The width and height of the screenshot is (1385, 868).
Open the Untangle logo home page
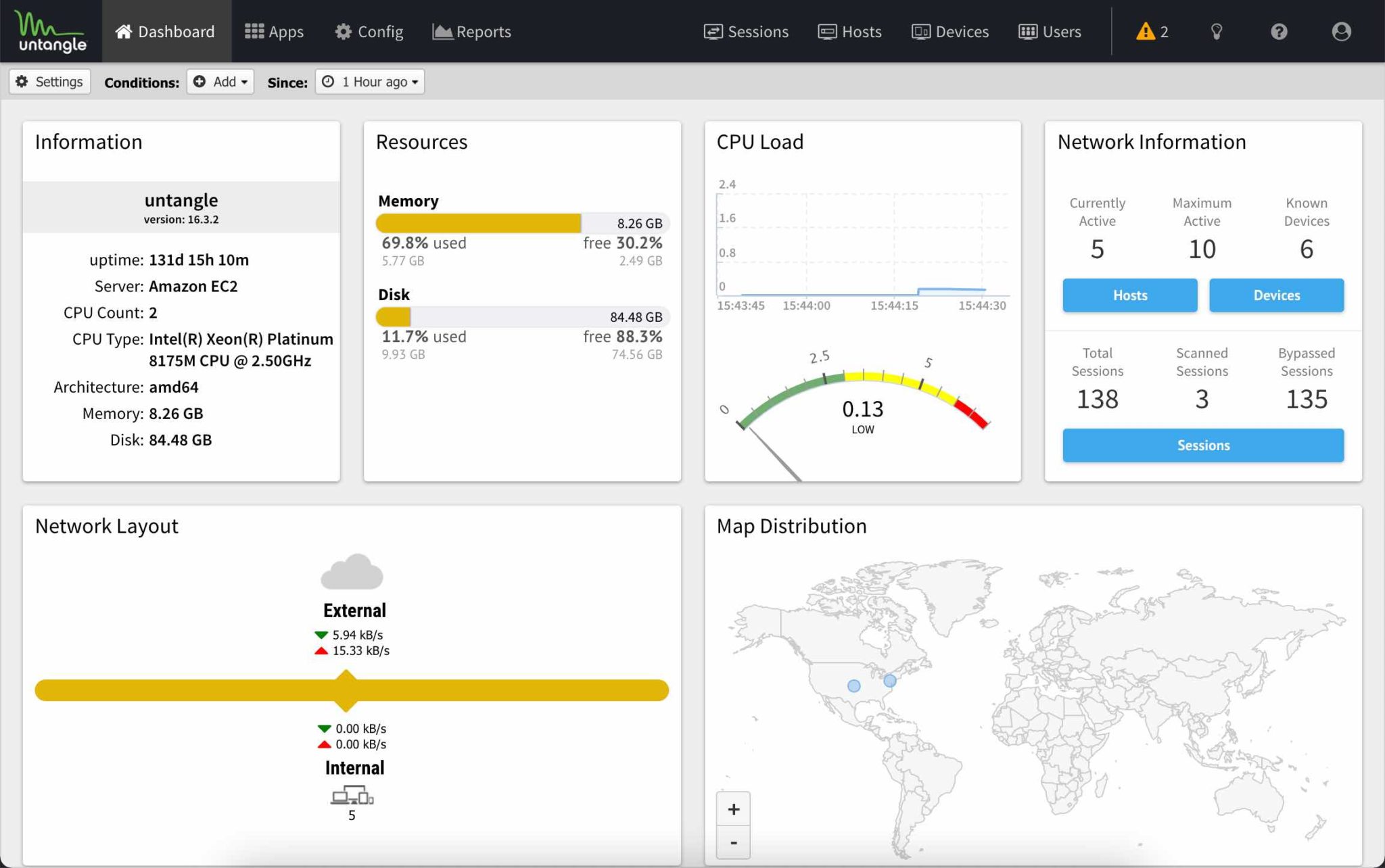[x=50, y=30]
